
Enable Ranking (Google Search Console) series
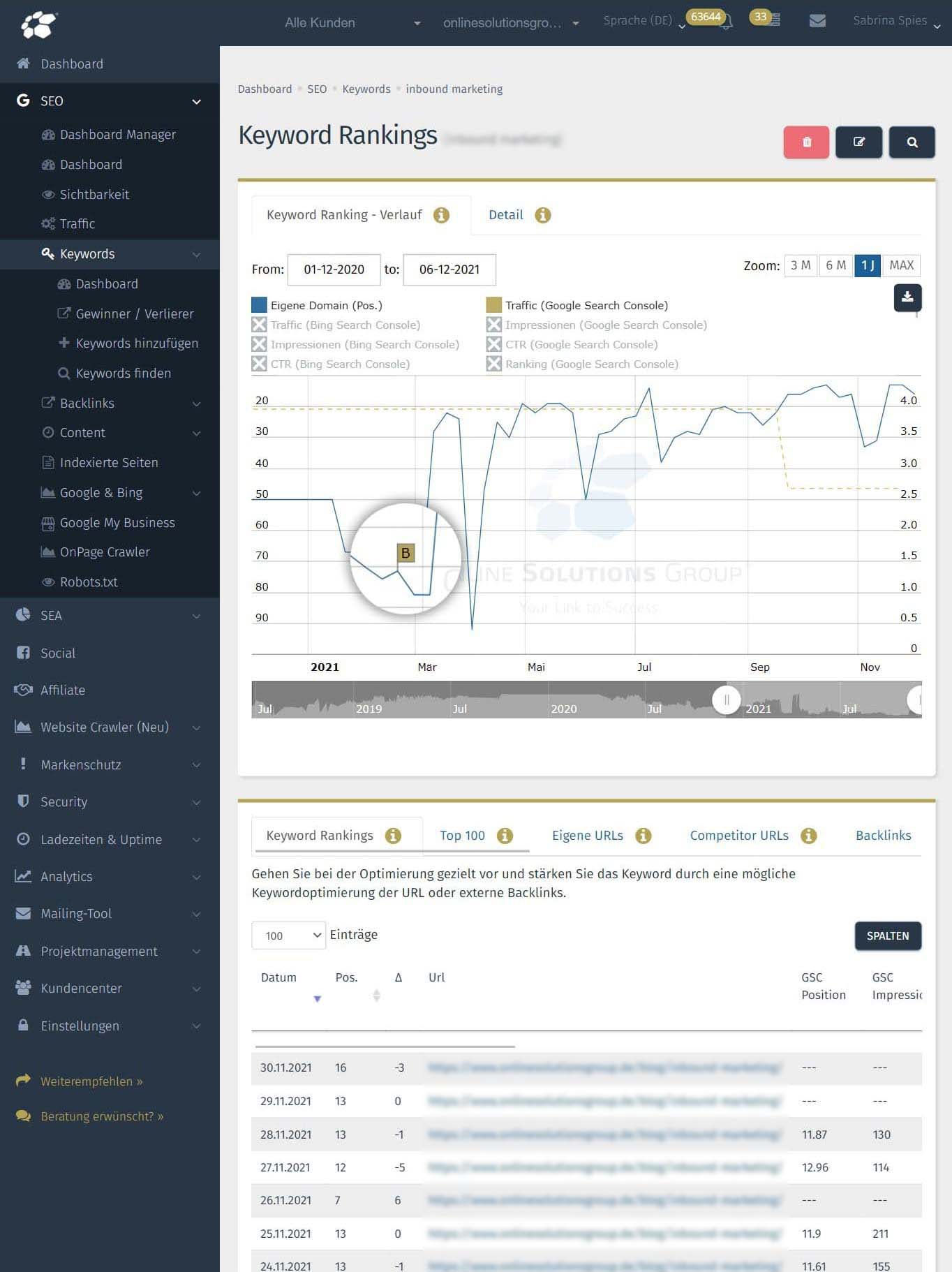point(583,364)
